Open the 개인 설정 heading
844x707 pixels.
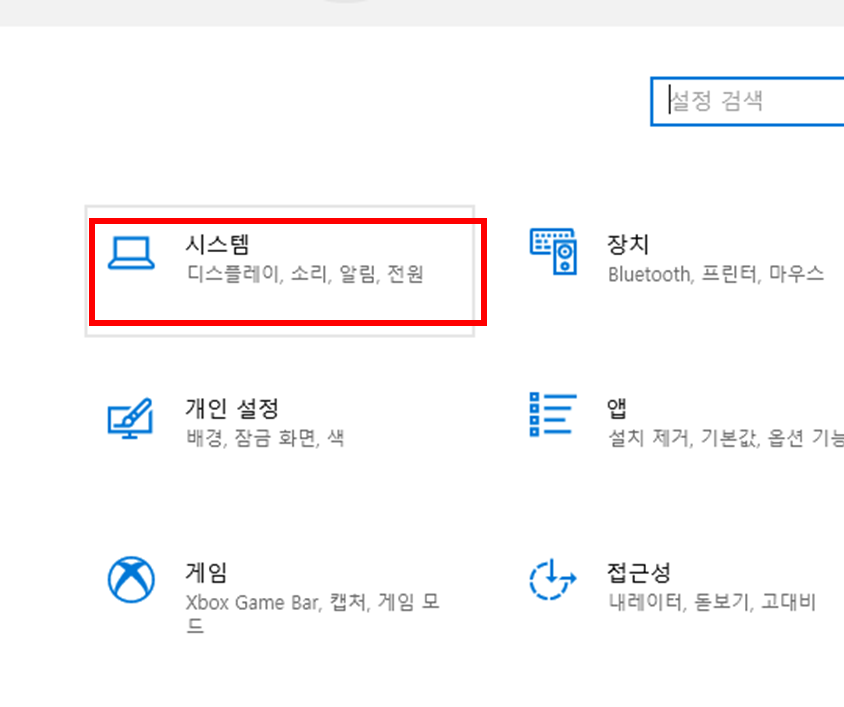pos(232,408)
